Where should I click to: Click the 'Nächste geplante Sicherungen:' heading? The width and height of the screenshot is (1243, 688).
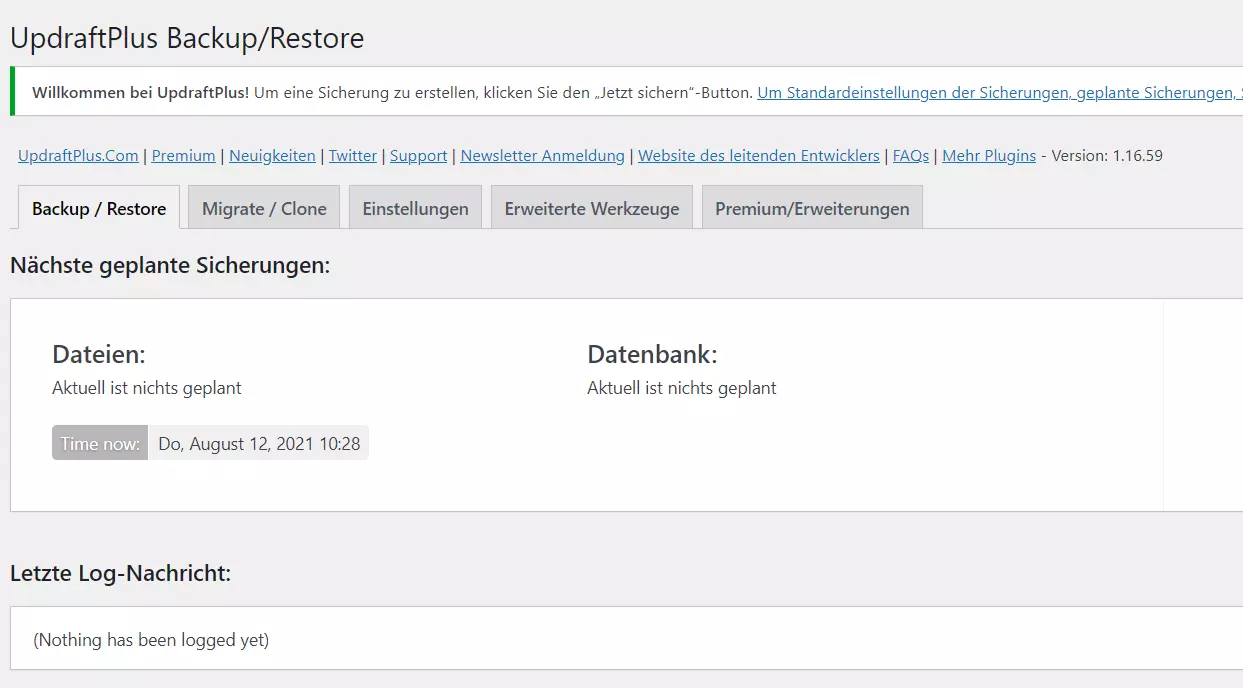170,265
